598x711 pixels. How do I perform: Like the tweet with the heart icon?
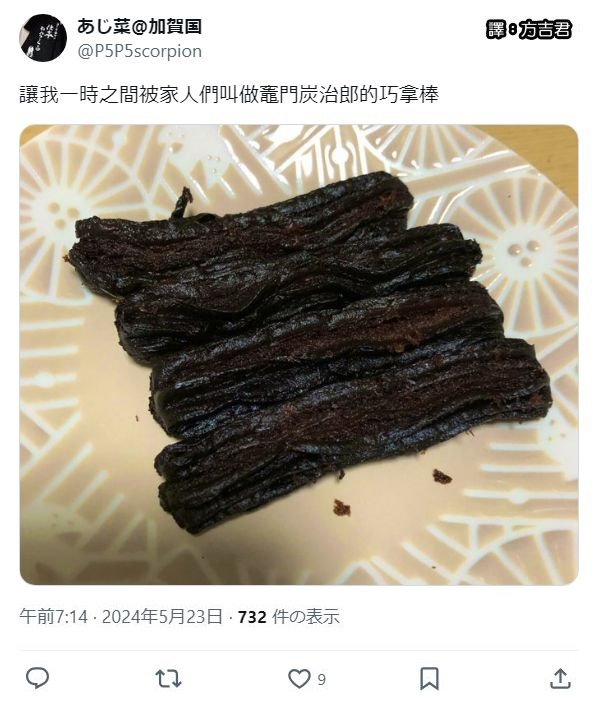pyautogui.click(x=299, y=679)
